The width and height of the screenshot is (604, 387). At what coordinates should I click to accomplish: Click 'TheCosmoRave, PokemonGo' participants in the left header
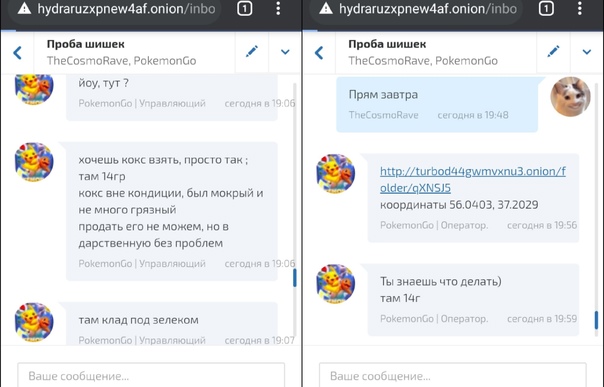tap(121, 61)
